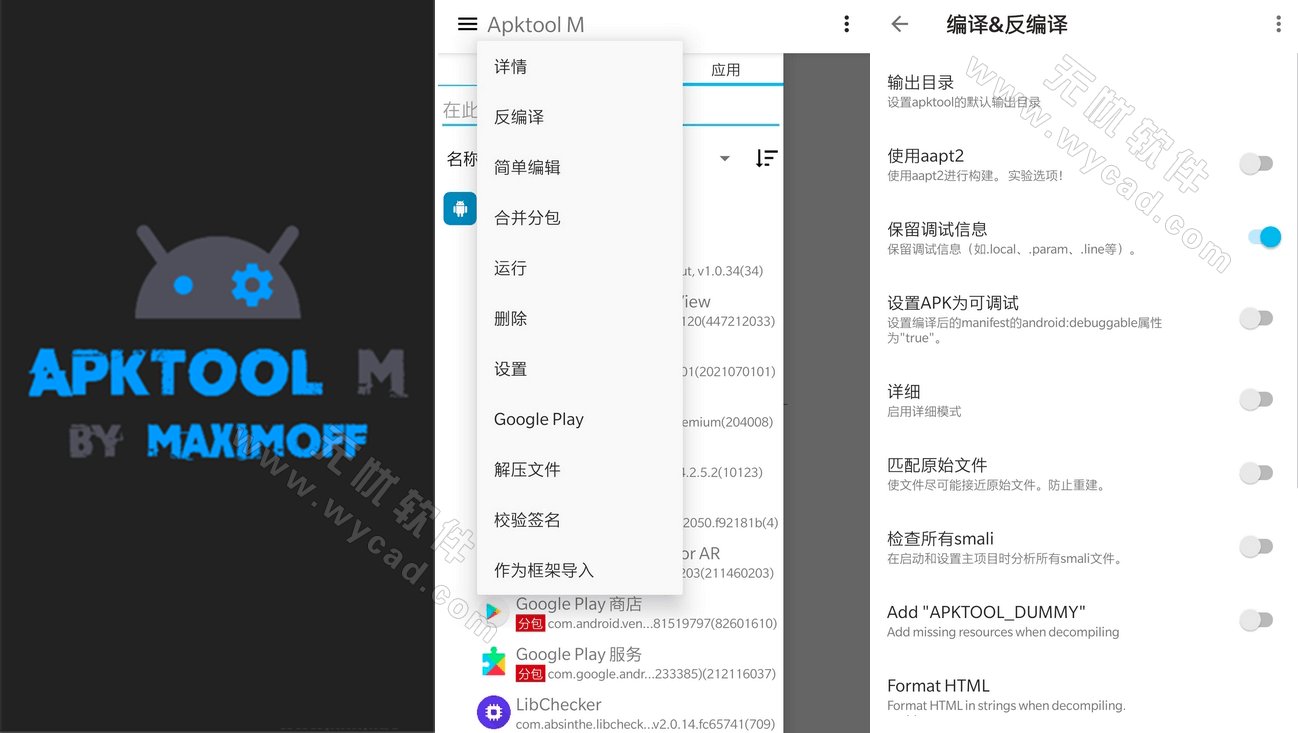Select 详情 from the context menu
The image size is (1298, 733).
click(580, 67)
